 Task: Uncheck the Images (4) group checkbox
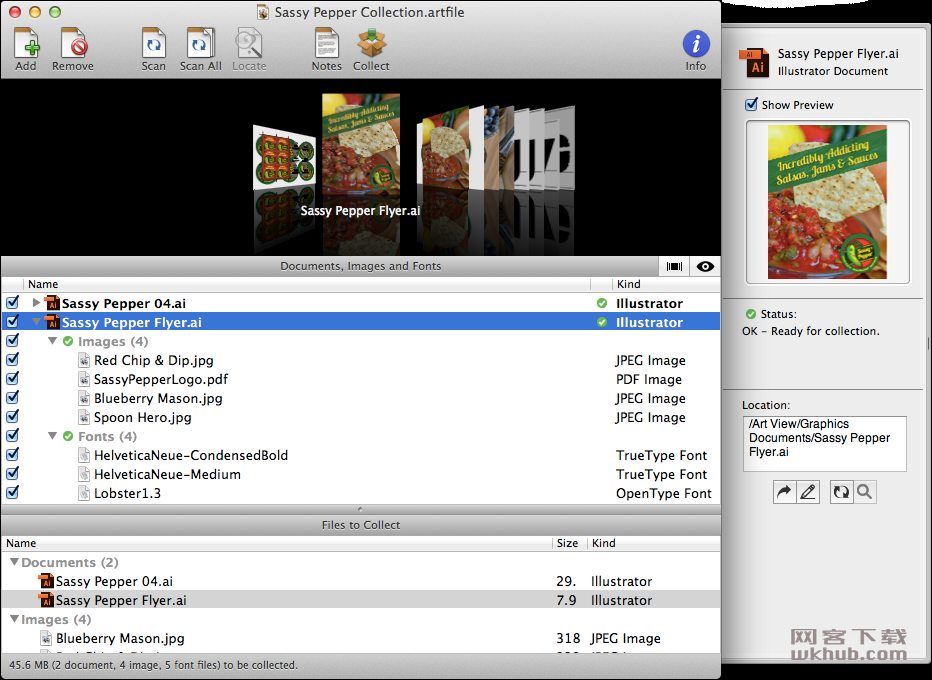[x=12, y=341]
